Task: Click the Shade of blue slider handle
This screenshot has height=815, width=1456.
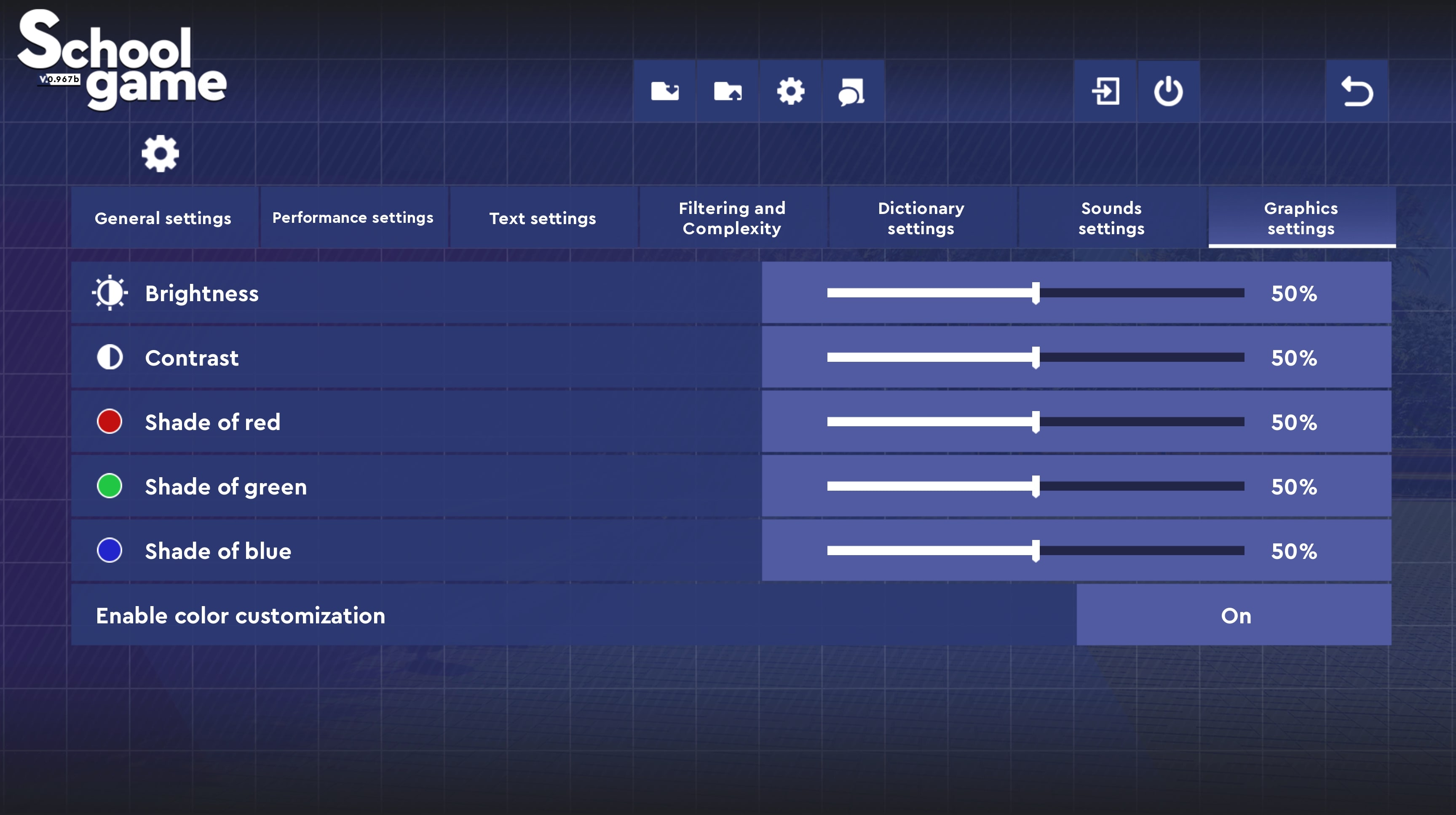Action: tap(1036, 551)
